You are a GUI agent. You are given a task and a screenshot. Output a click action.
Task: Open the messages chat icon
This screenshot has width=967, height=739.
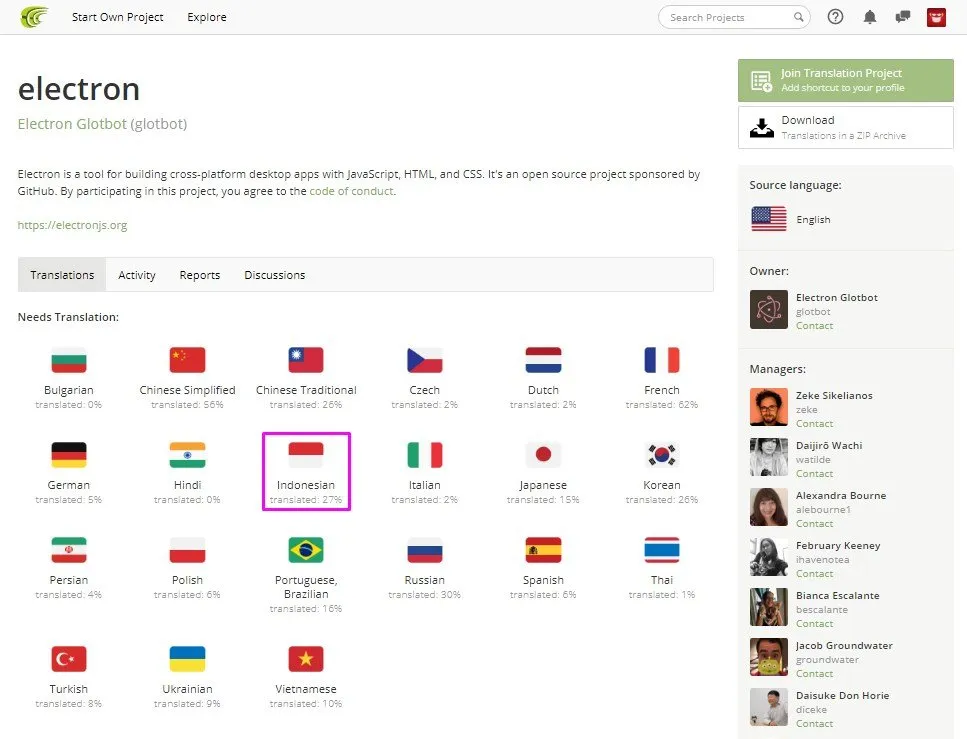point(902,17)
